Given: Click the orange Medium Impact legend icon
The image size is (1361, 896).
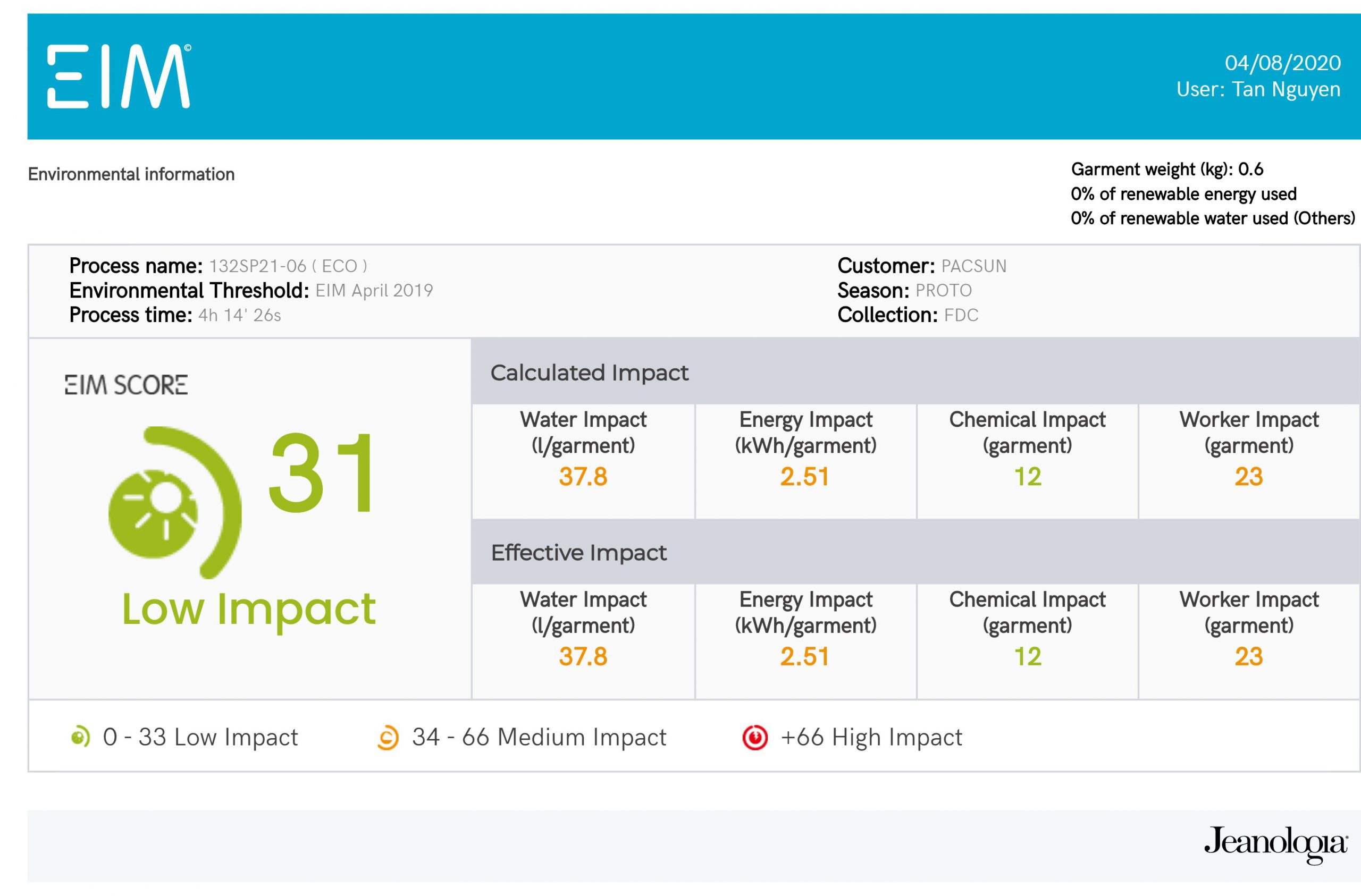Looking at the screenshot, I should tap(388, 738).
